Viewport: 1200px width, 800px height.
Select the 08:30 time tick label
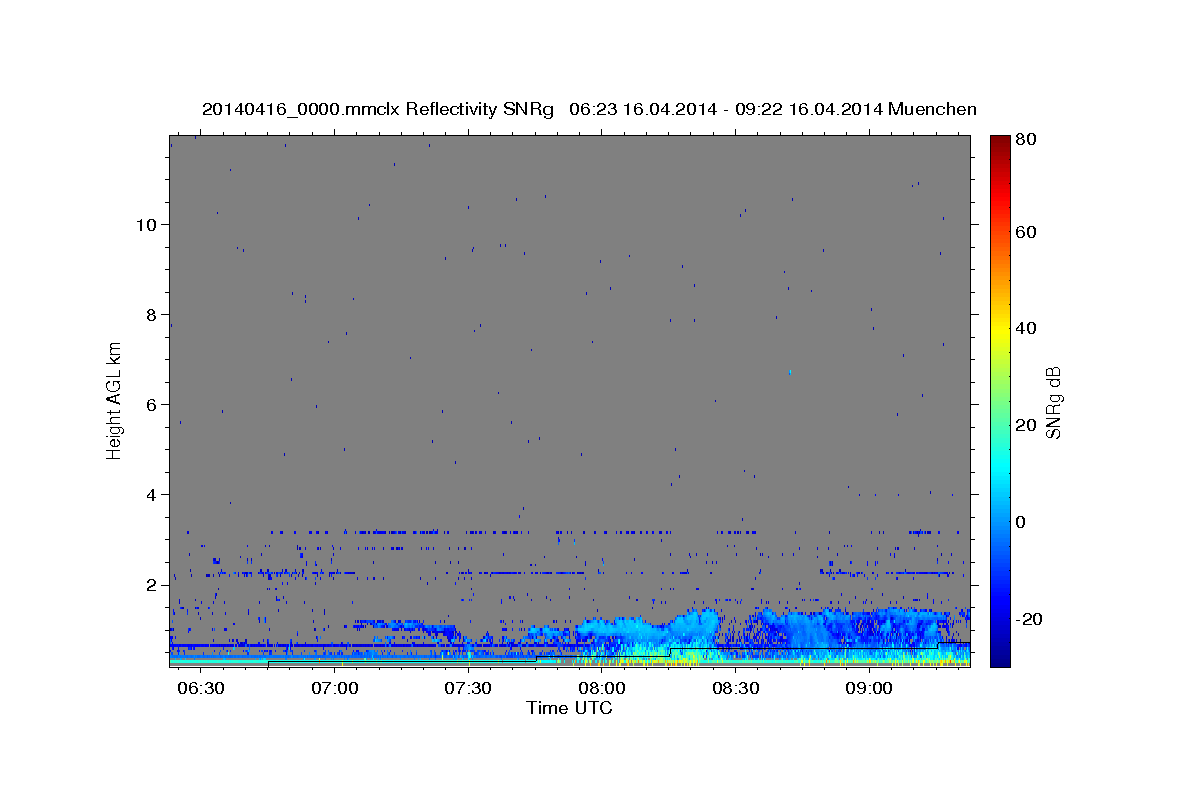point(735,688)
